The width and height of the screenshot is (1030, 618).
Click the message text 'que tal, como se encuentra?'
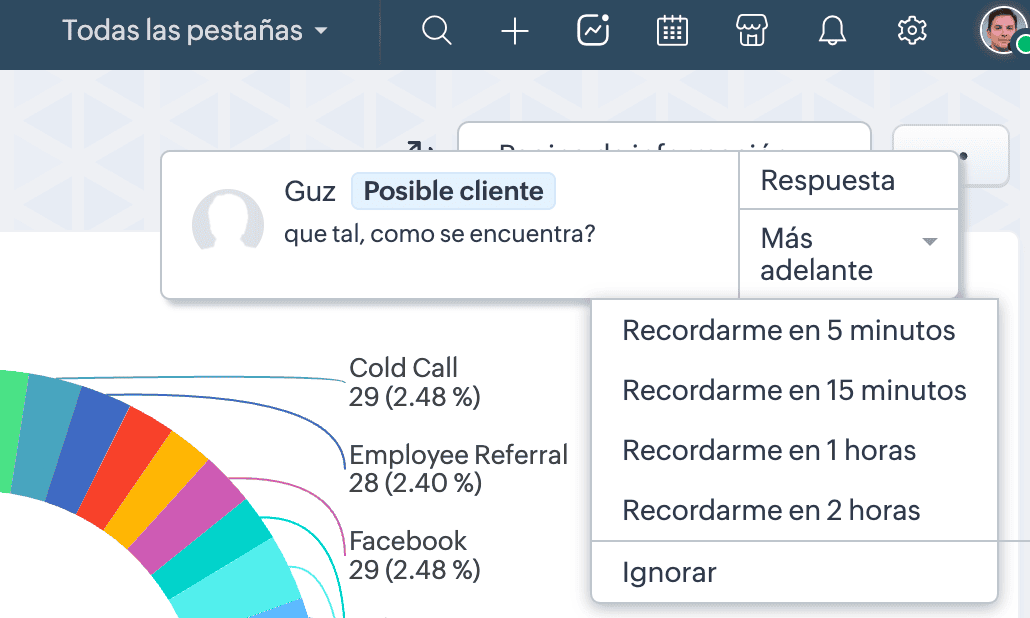[x=439, y=233]
